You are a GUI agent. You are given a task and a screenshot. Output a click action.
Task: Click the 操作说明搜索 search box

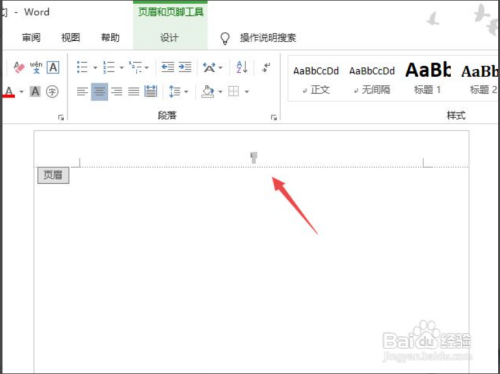(x=268, y=38)
